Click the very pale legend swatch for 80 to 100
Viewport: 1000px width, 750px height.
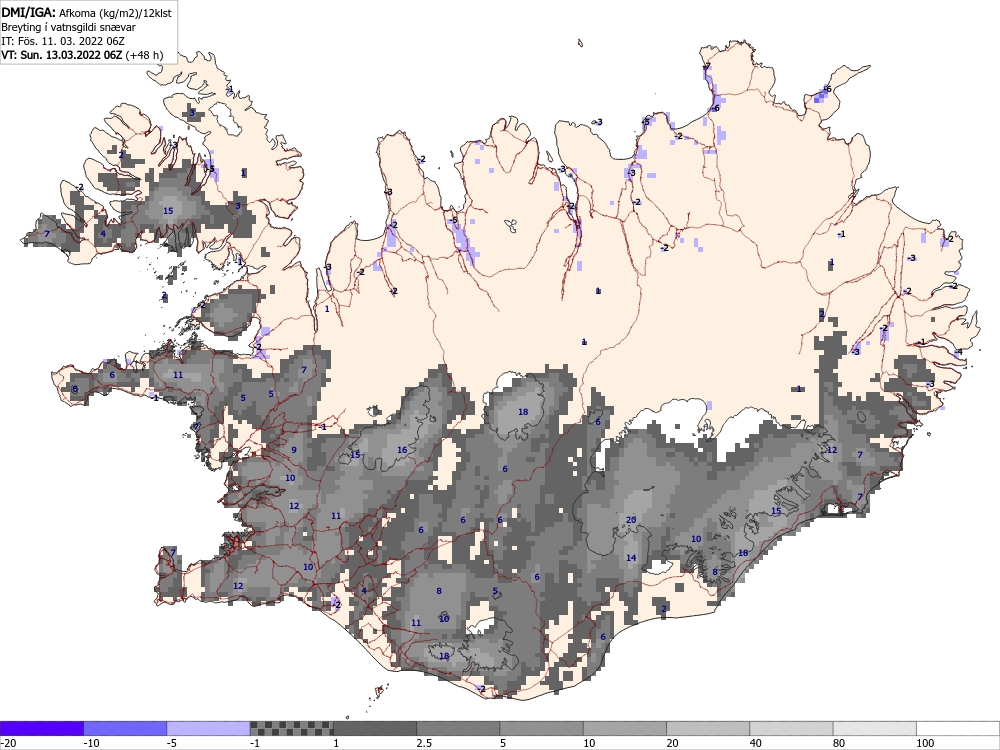pos(874,728)
